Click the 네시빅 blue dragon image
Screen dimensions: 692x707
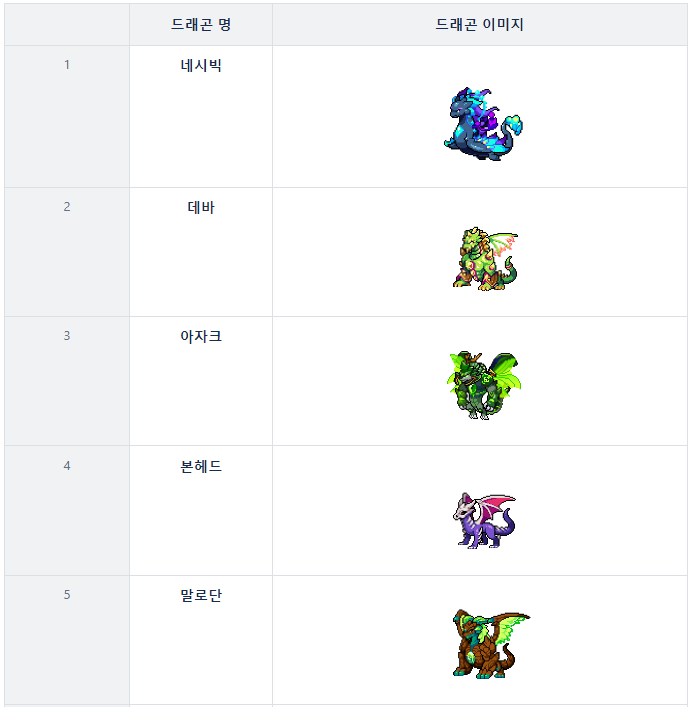pyautogui.click(x=482, y=124)
